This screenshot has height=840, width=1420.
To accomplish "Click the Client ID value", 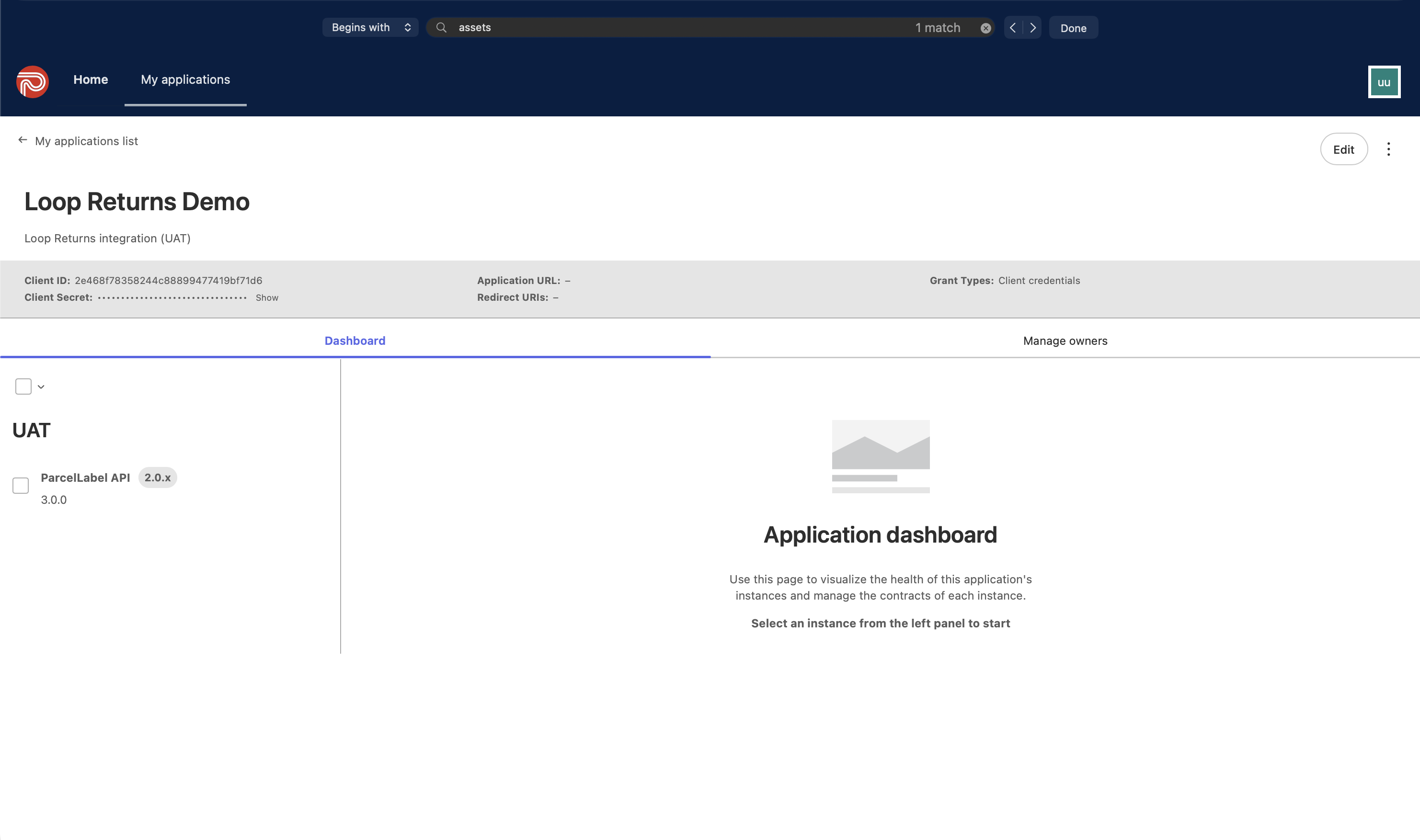I will tap(168, 281).
